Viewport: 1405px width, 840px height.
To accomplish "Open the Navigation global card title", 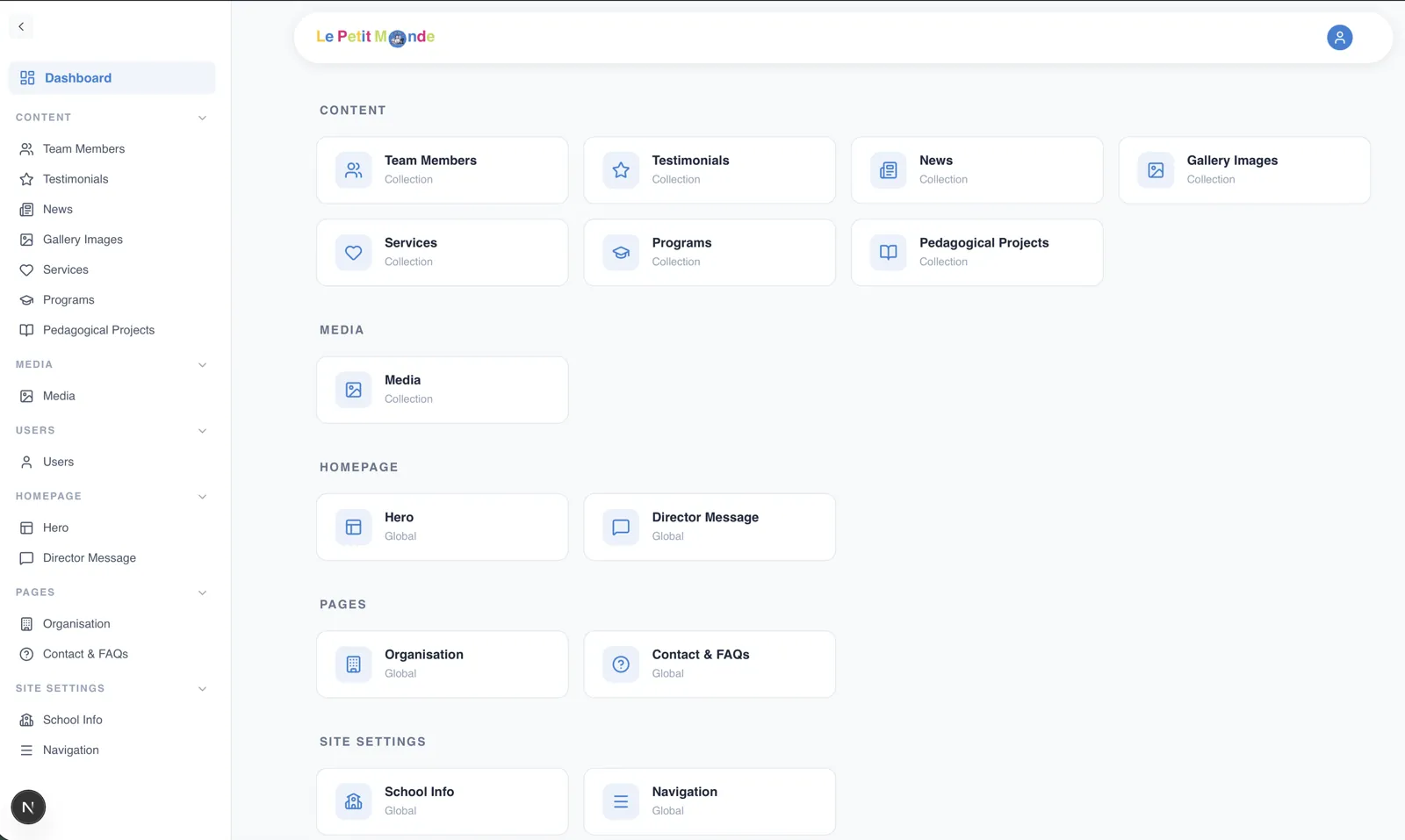I will pos(684,792).
